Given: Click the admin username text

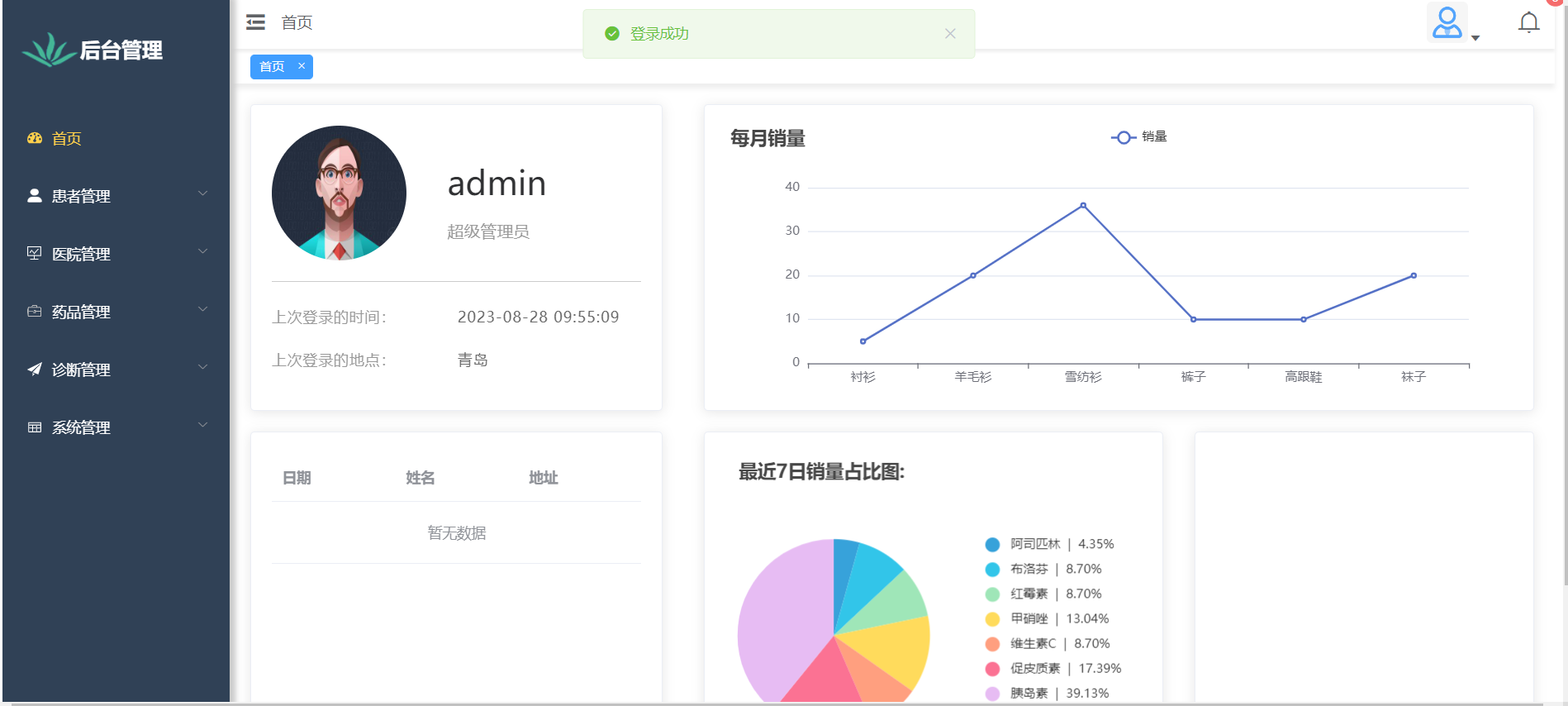Looking at the screenshot, I should pos(497,184).
